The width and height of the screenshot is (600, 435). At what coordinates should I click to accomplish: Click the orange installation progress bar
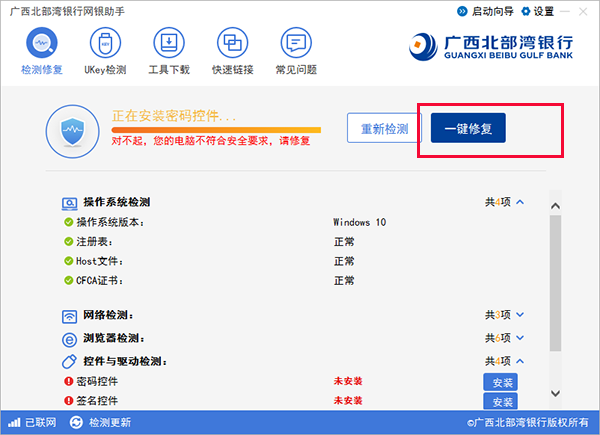coord(216,130)
